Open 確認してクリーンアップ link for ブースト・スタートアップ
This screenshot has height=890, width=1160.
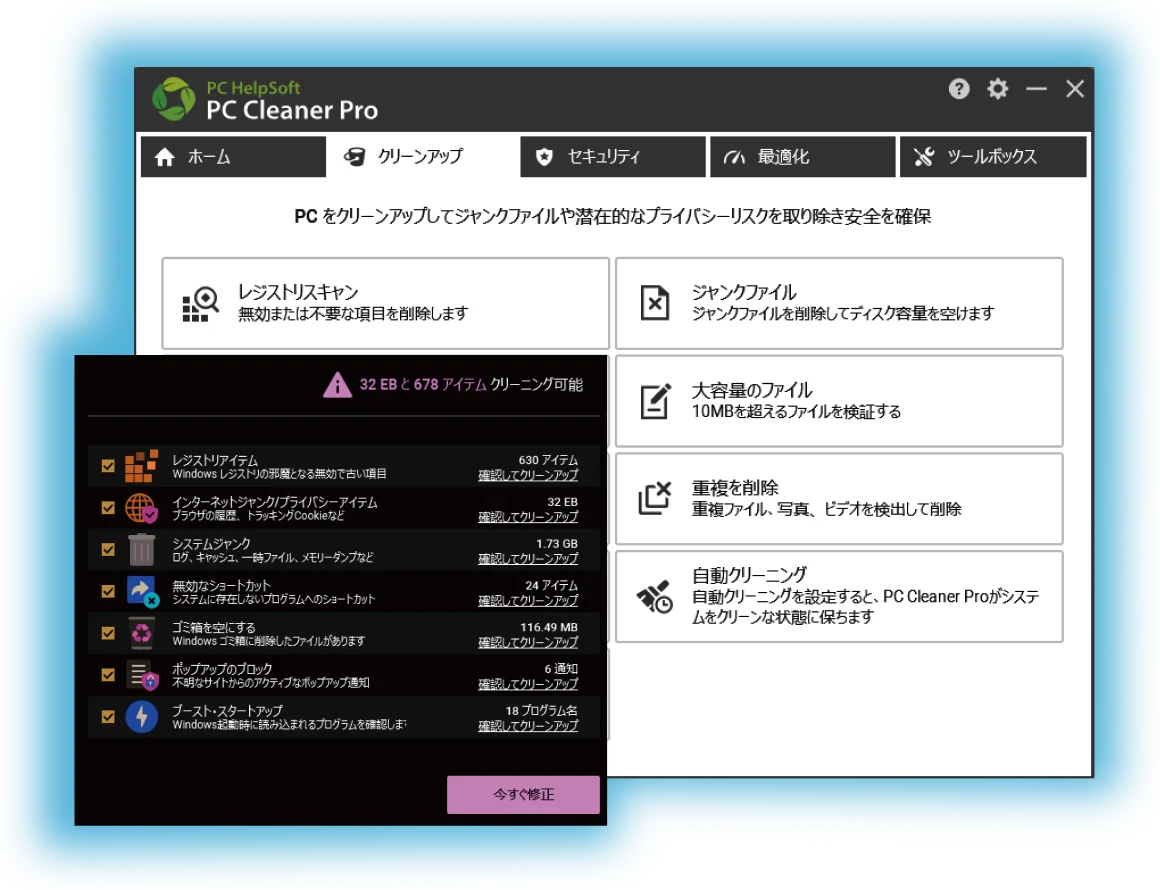pyautogui.click(x=528, y=726)
